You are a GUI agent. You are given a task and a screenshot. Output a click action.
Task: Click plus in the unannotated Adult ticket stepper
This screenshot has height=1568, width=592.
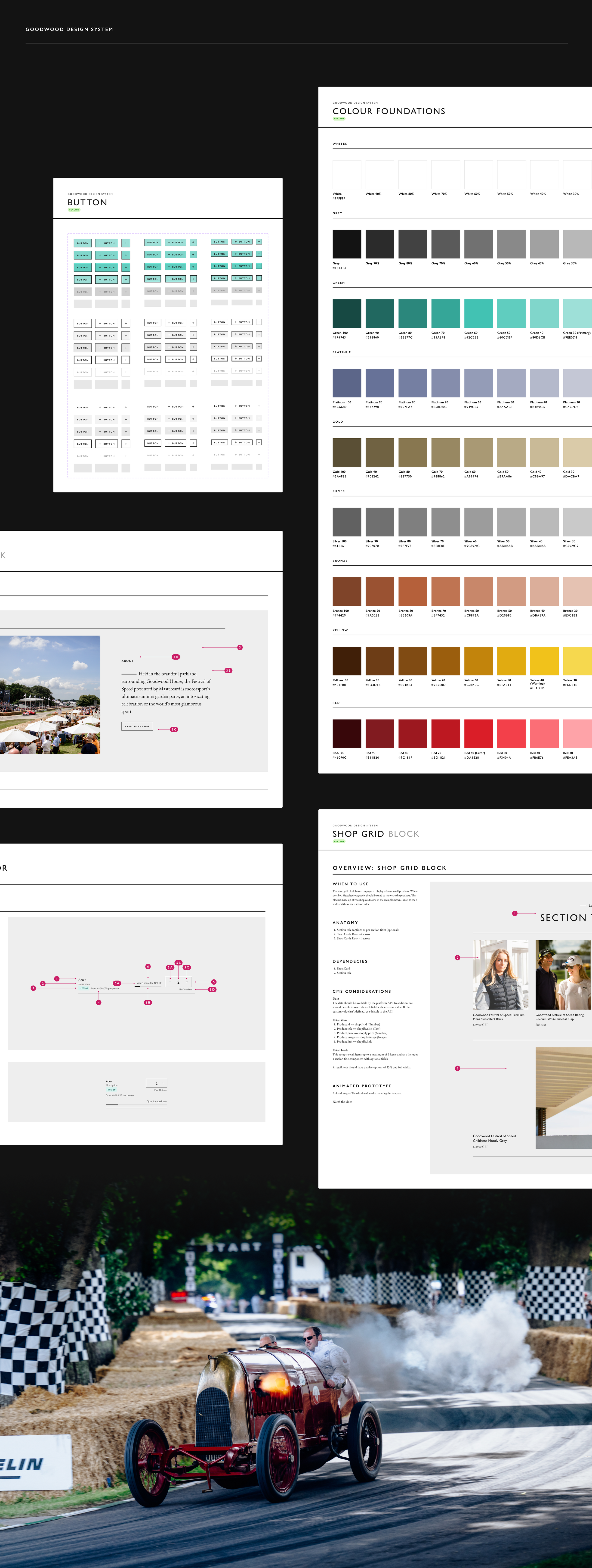[x=163, y=1083]
